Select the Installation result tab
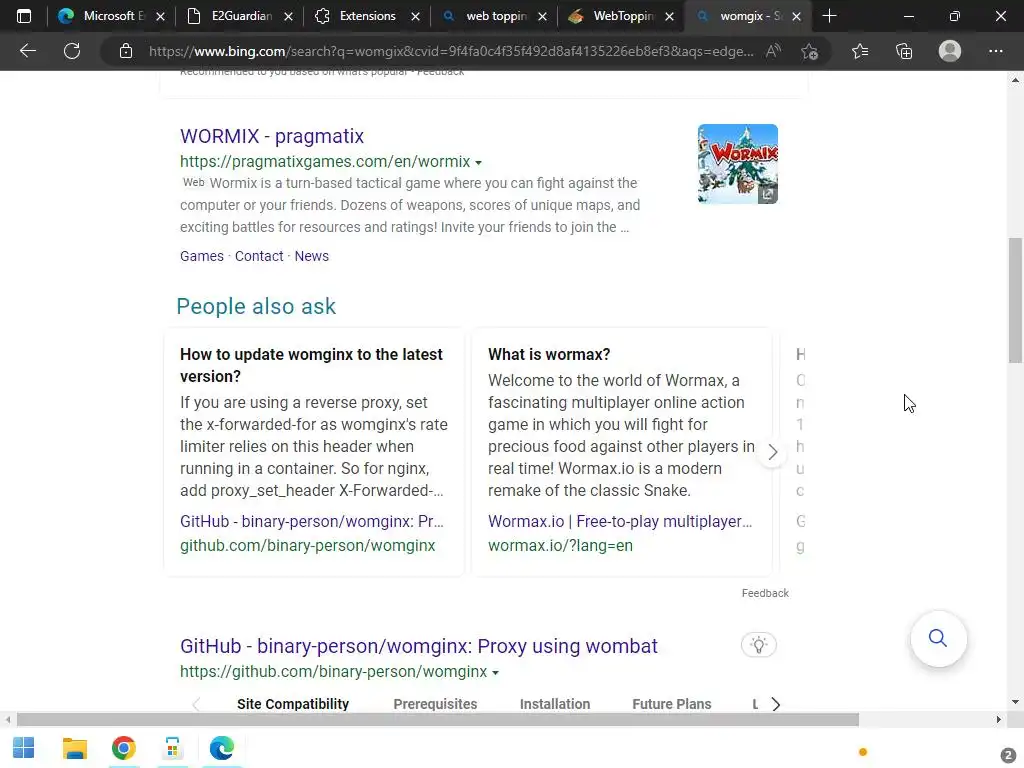The width and height of the screenshot is (1024, 768). (554, 704)
